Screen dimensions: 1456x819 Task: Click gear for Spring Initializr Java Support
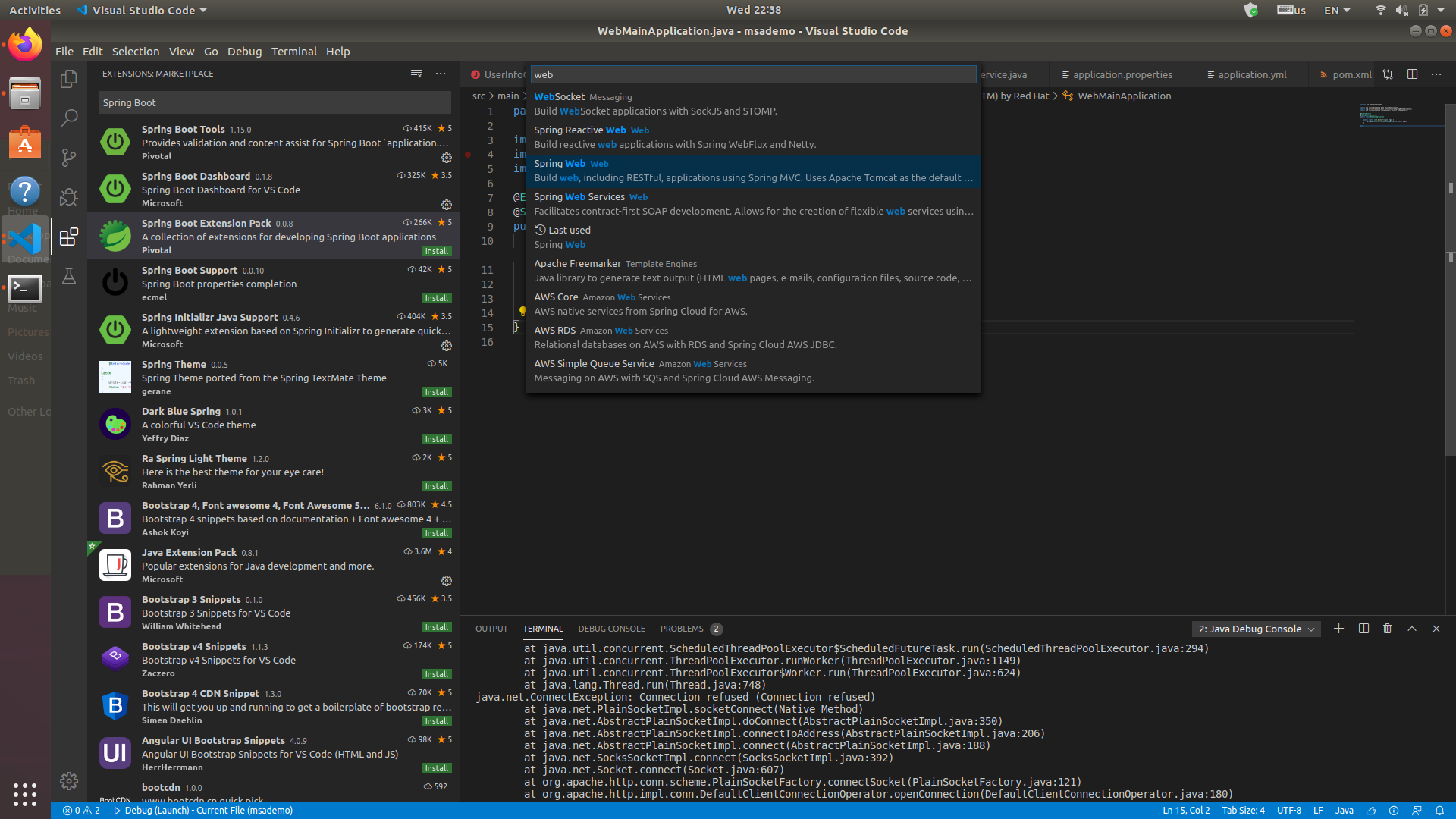click(x=447, y=346)
